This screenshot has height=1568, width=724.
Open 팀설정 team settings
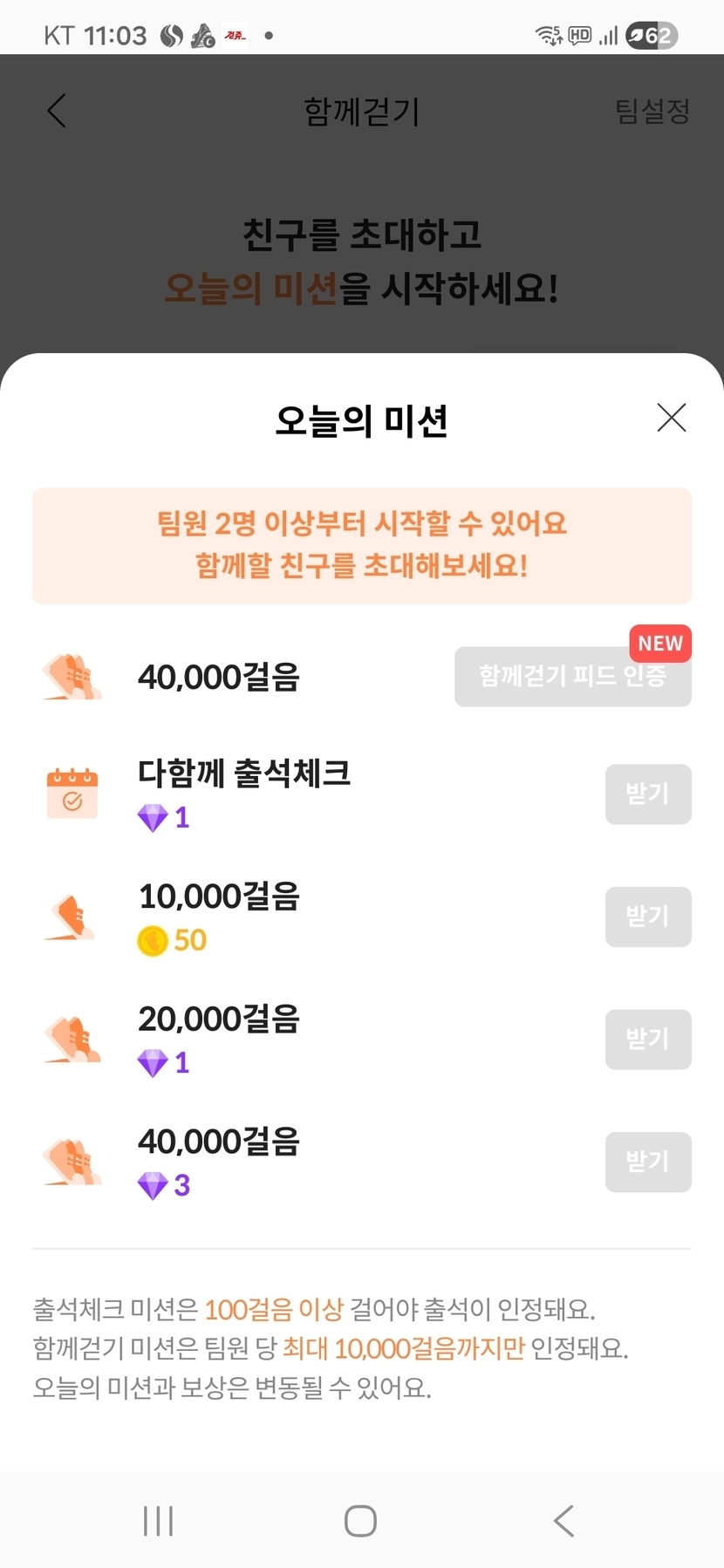pos(652,111)
